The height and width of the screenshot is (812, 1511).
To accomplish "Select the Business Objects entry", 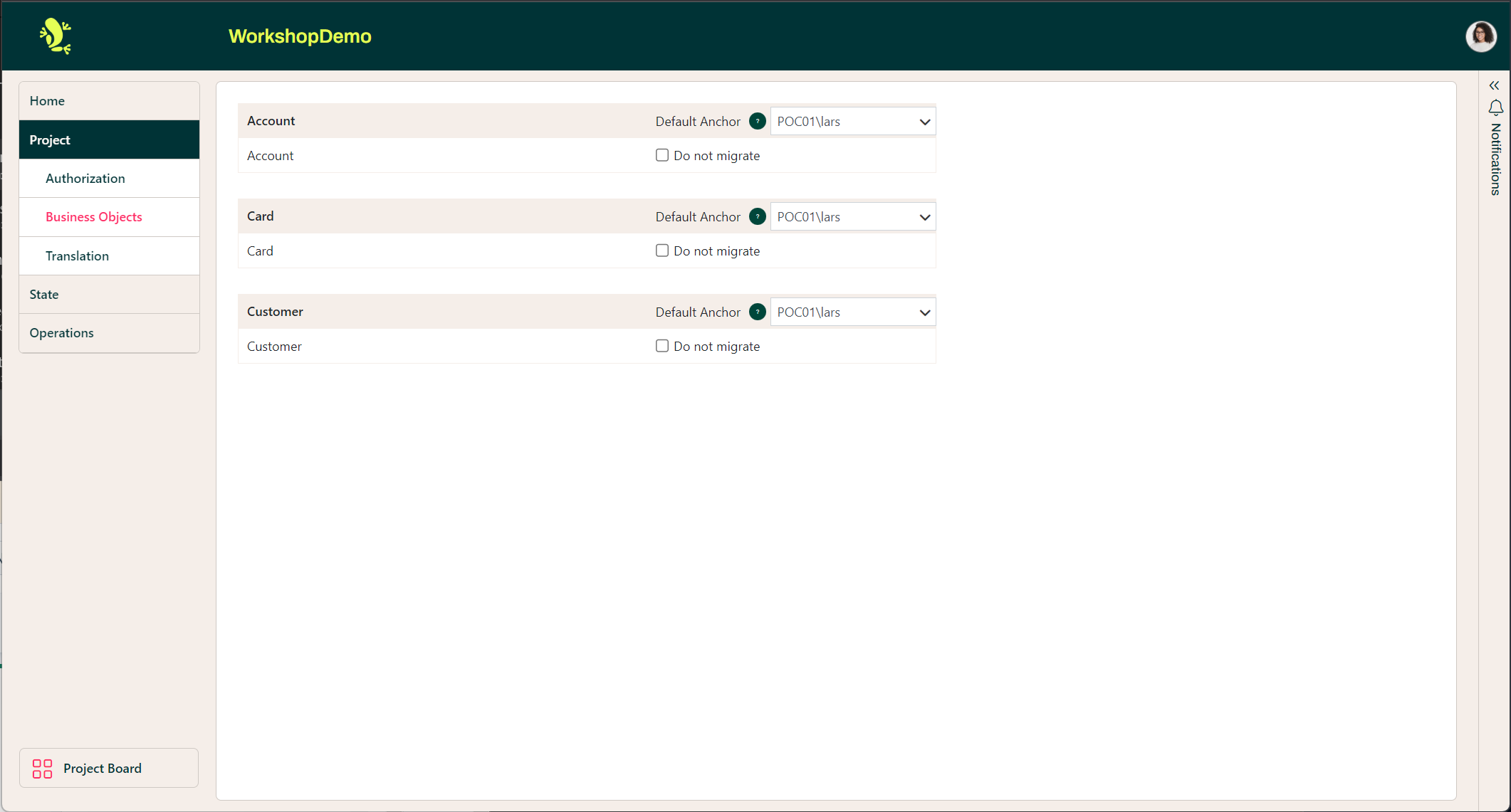I will pos(93,216).
